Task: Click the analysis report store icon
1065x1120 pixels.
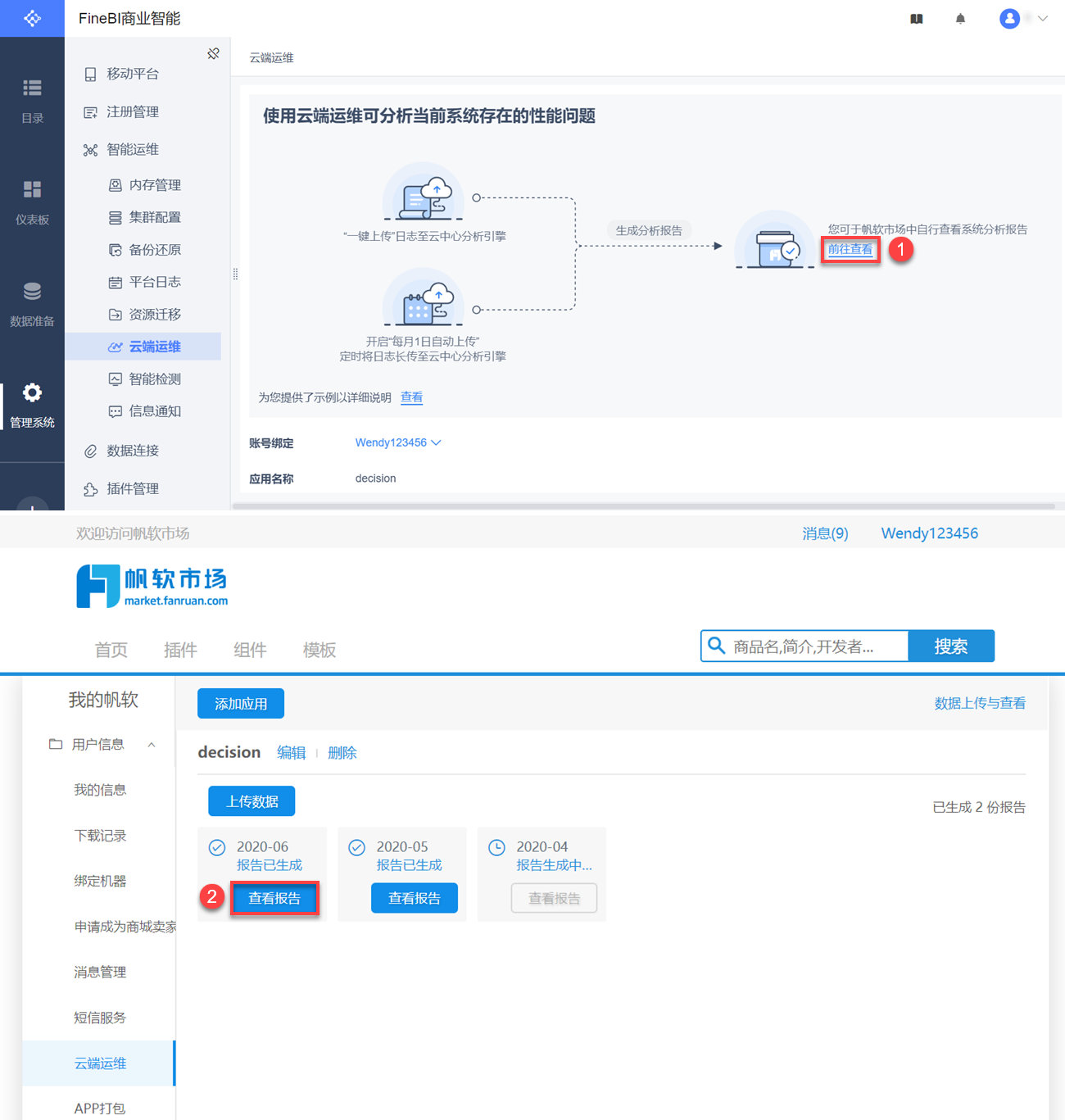Action: pos(774,242)
